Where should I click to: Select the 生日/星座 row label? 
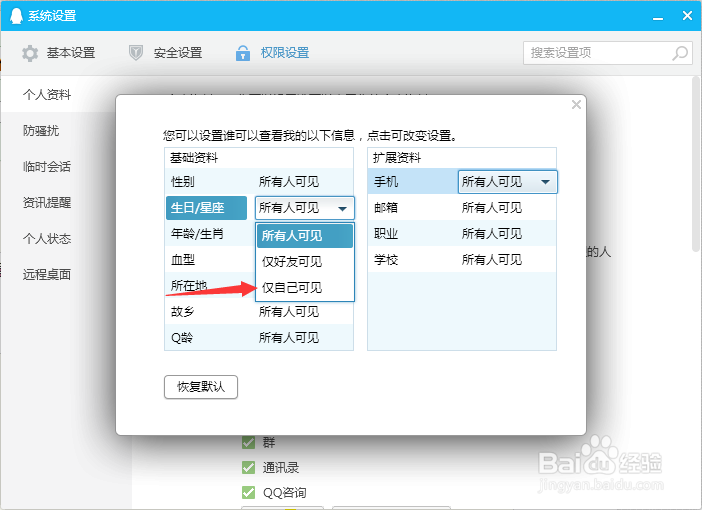click(x=206, y=208)
